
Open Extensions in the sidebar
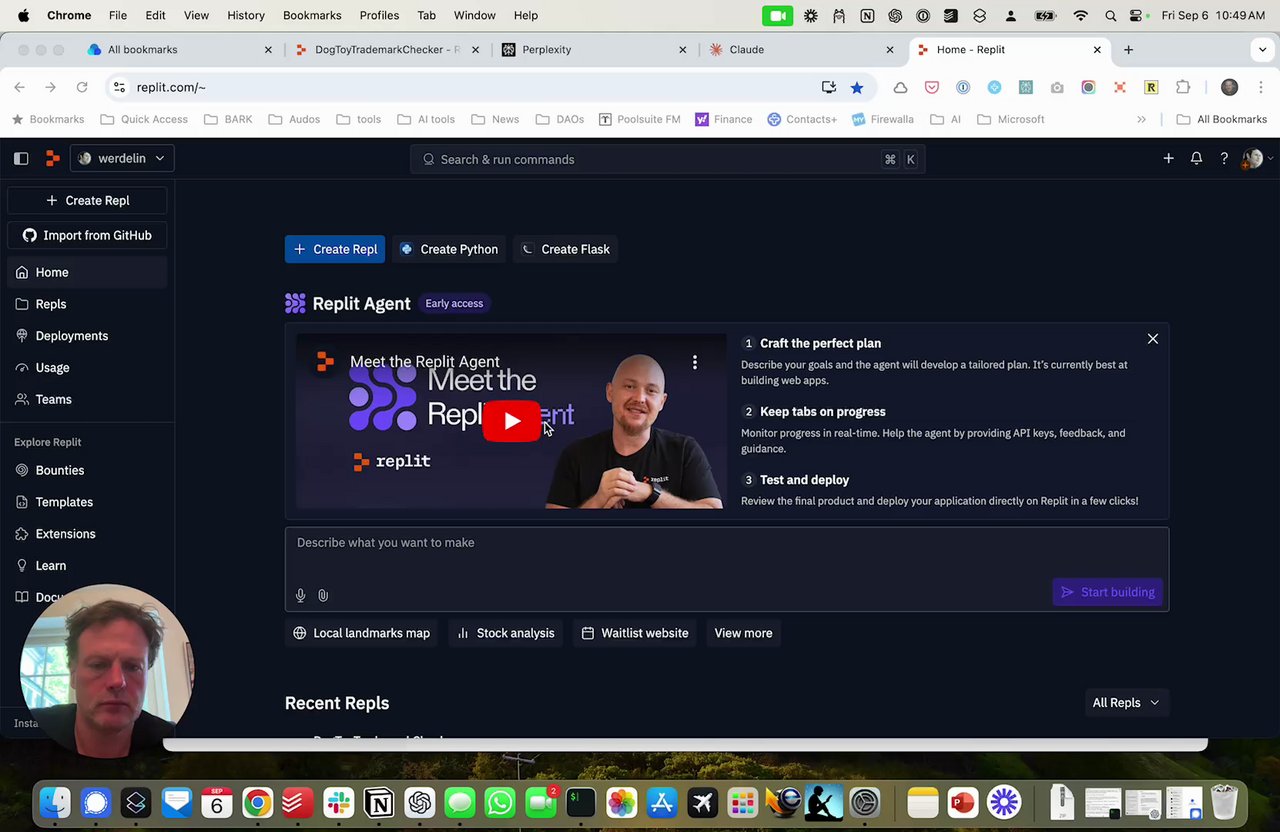click(87, 534)
